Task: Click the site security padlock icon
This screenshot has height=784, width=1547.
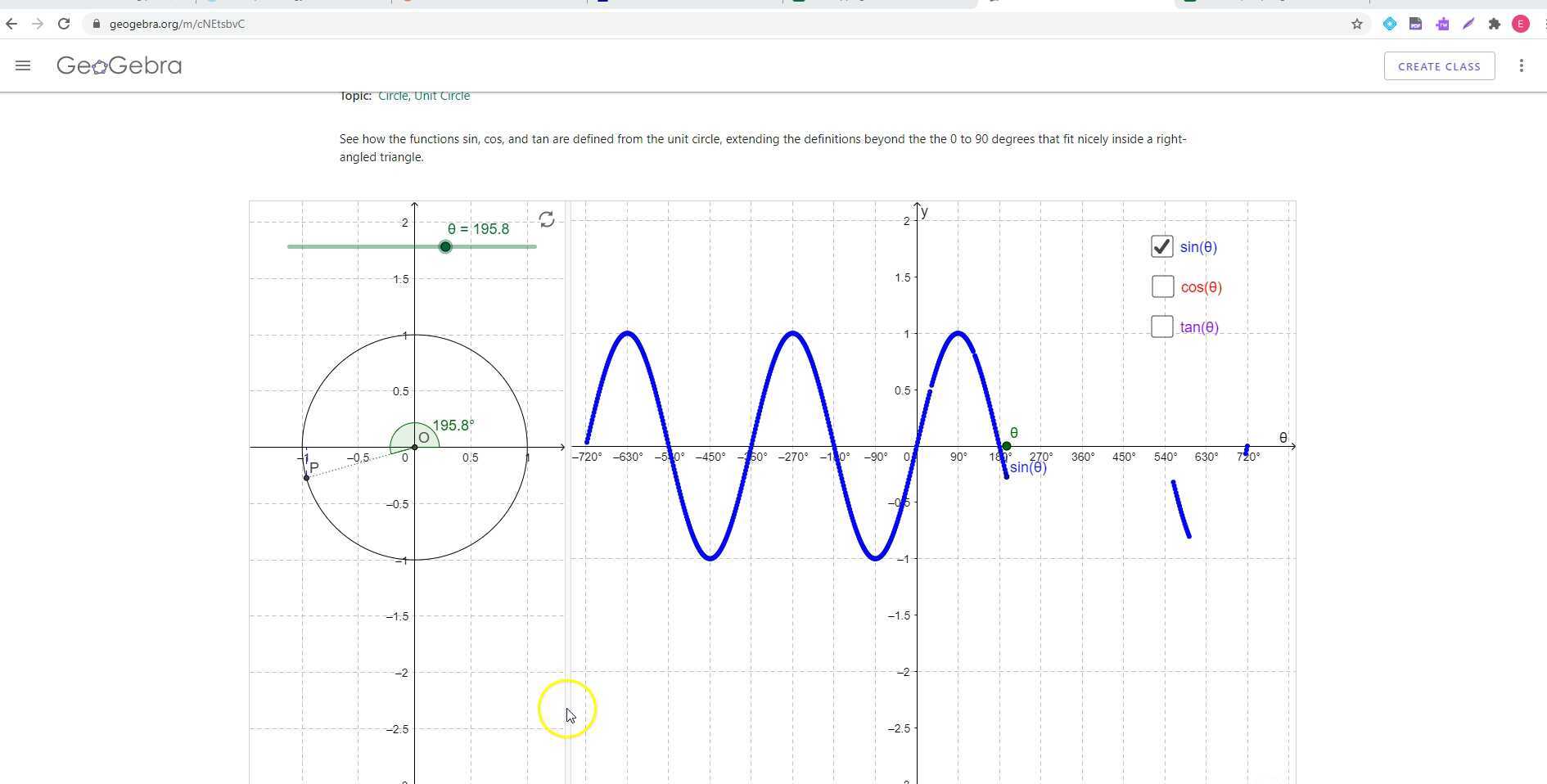Action: point(96,24)
